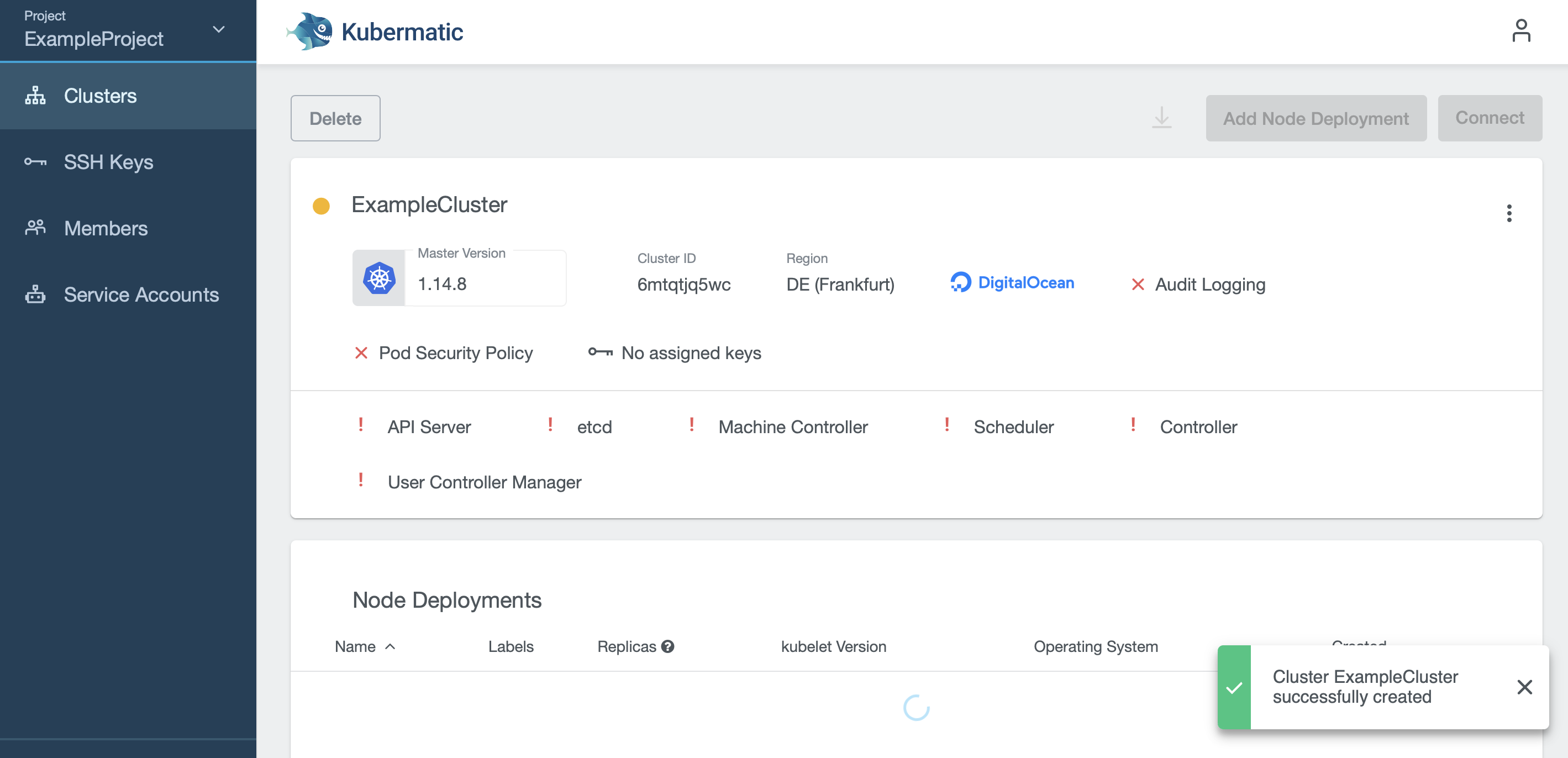1568x758 pixels.
Task: Navigate to Service Accounts
Action: pos(128,294)
